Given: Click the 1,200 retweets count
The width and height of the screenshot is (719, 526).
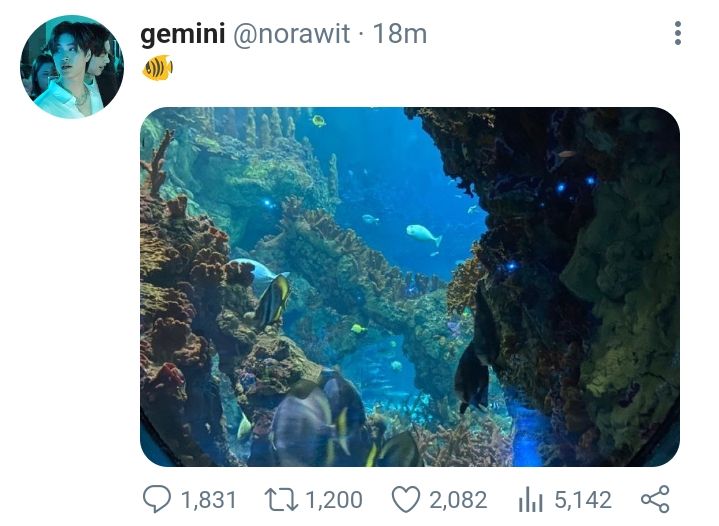Looking at the screenshot, I should point(333,499).
